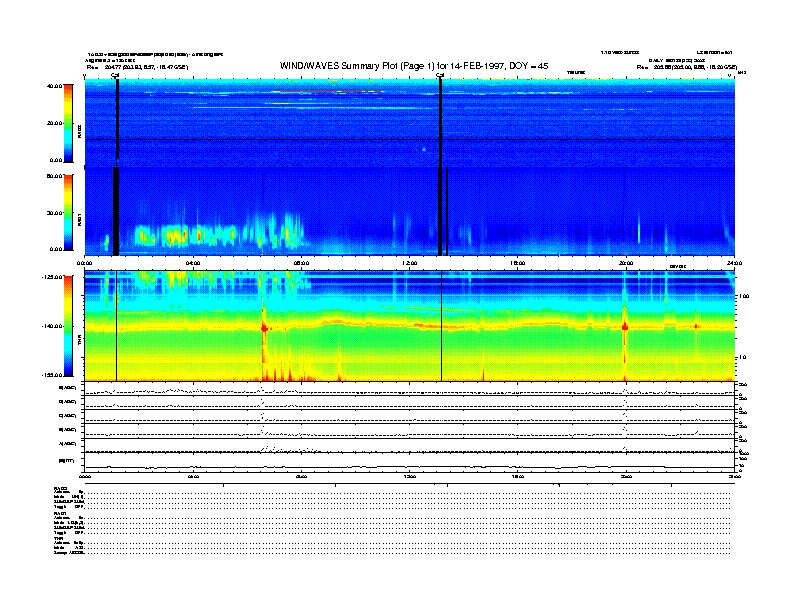The width and height of the screenshot is (792, 612).
Task: Click the RAD1 spectrogram color bar
Action: [x=68, y=212]
